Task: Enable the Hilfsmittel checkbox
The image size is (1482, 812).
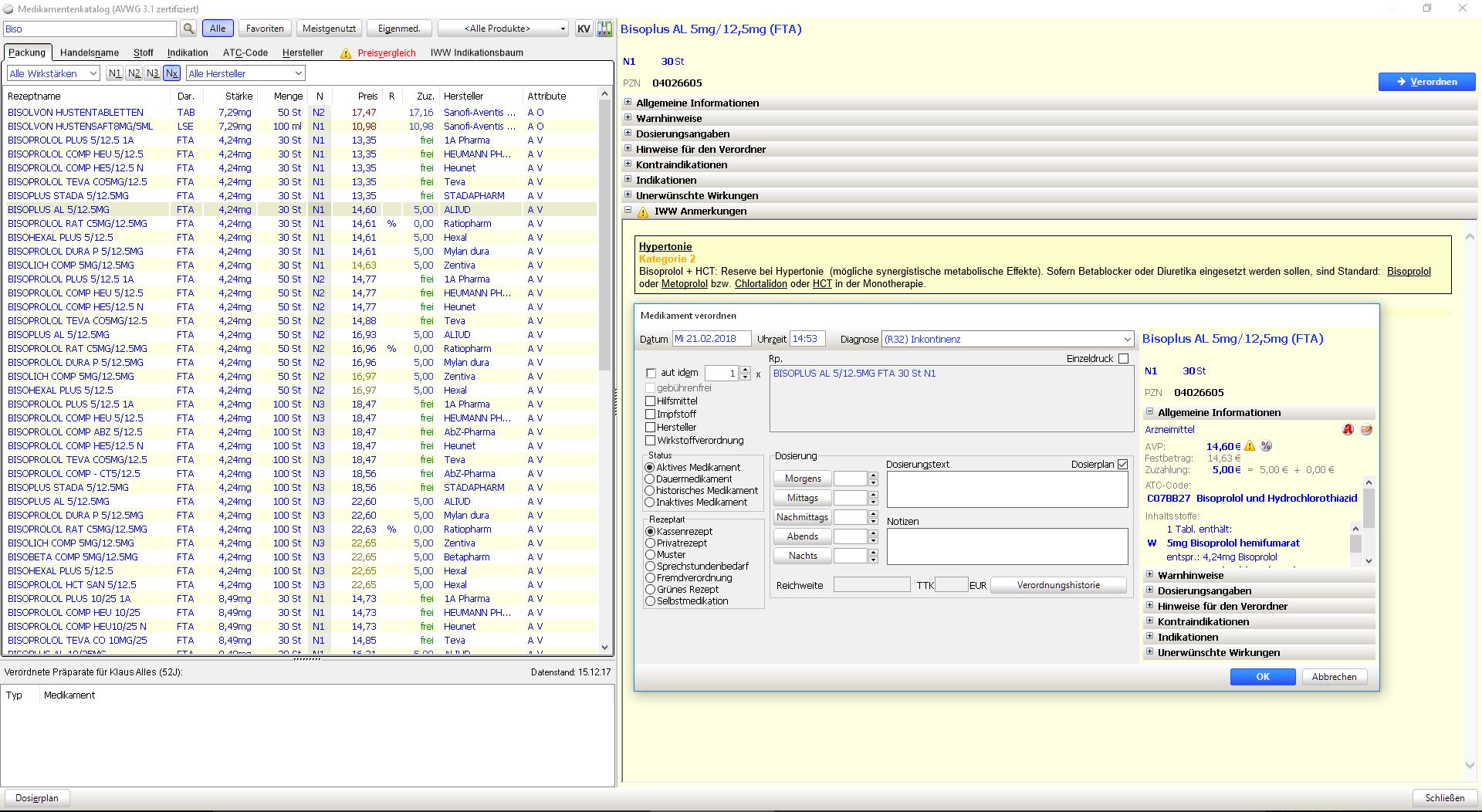Action: click(x=650, y=401)
